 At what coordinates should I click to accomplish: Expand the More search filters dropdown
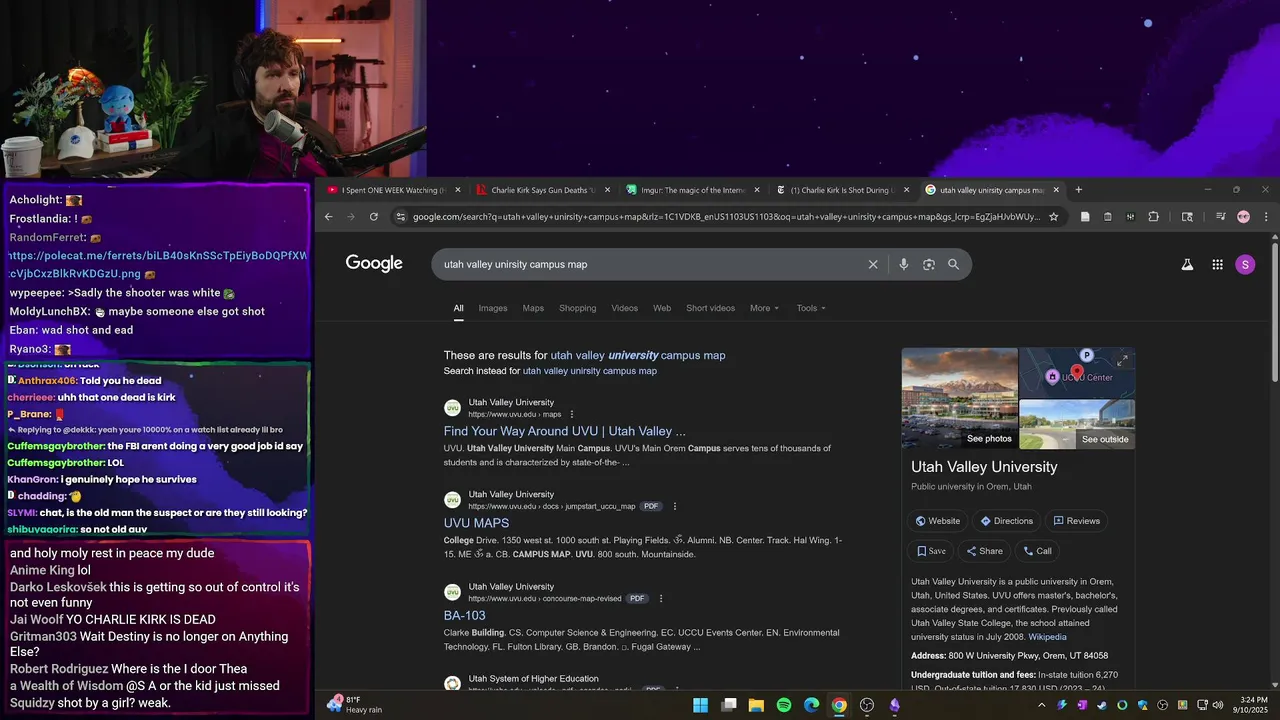click(x=764, y=308)
